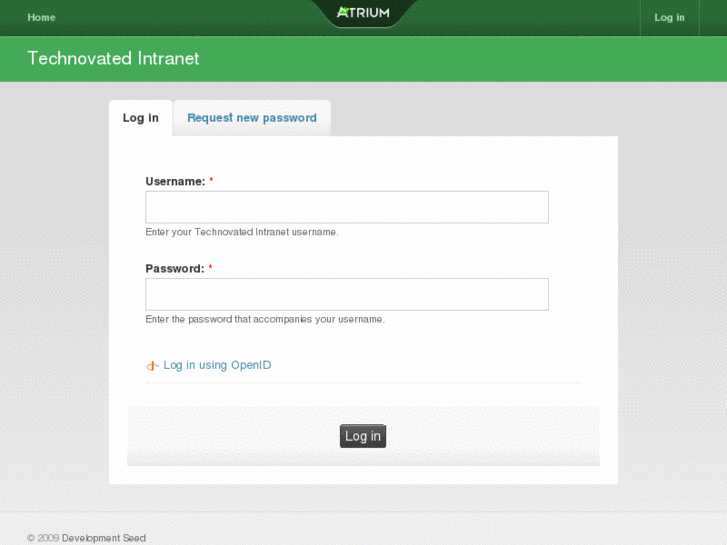Click the Username helper description text
Viewport: 727px width, 545px height.
242,232
